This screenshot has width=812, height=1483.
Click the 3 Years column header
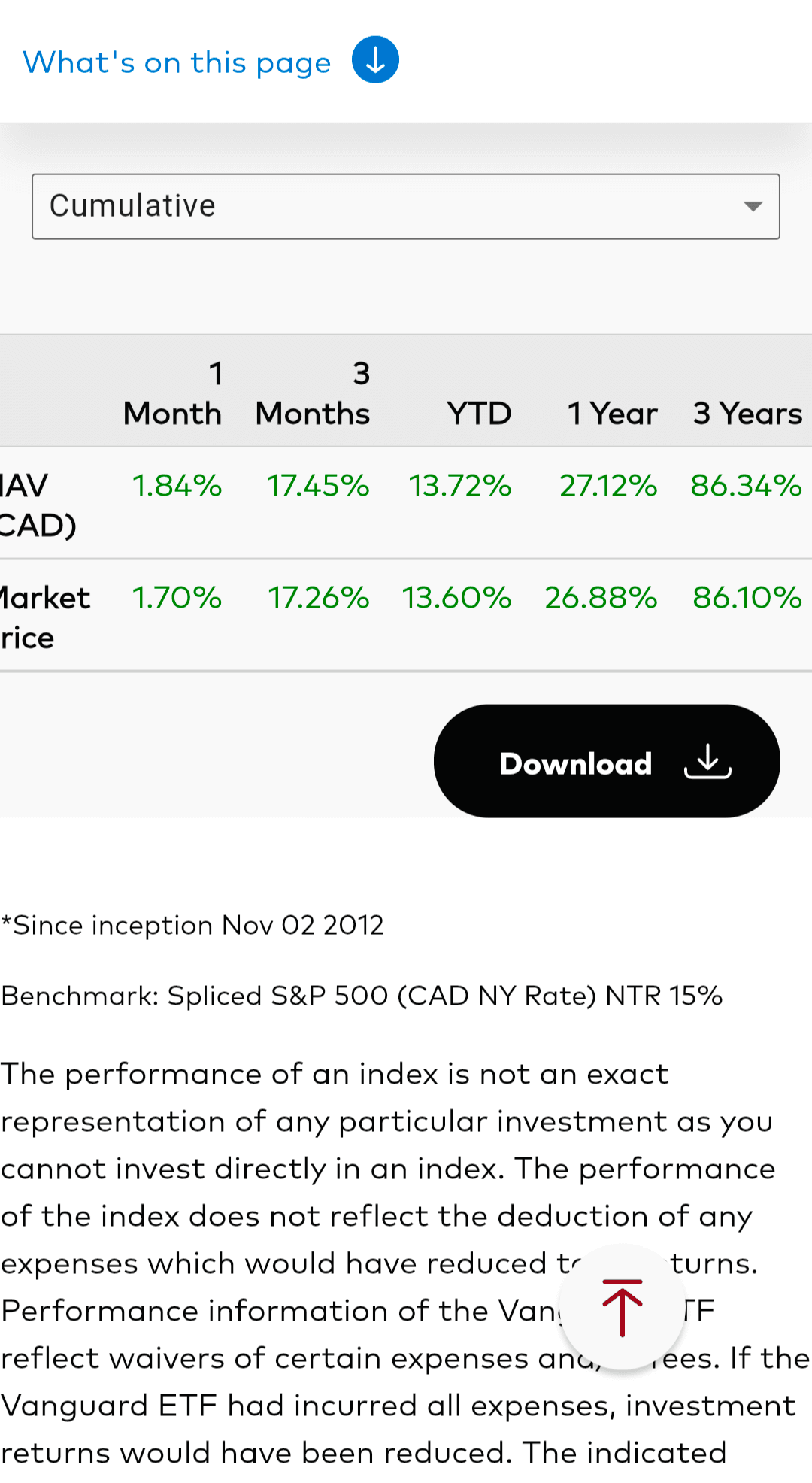click(x=748, y=414)
